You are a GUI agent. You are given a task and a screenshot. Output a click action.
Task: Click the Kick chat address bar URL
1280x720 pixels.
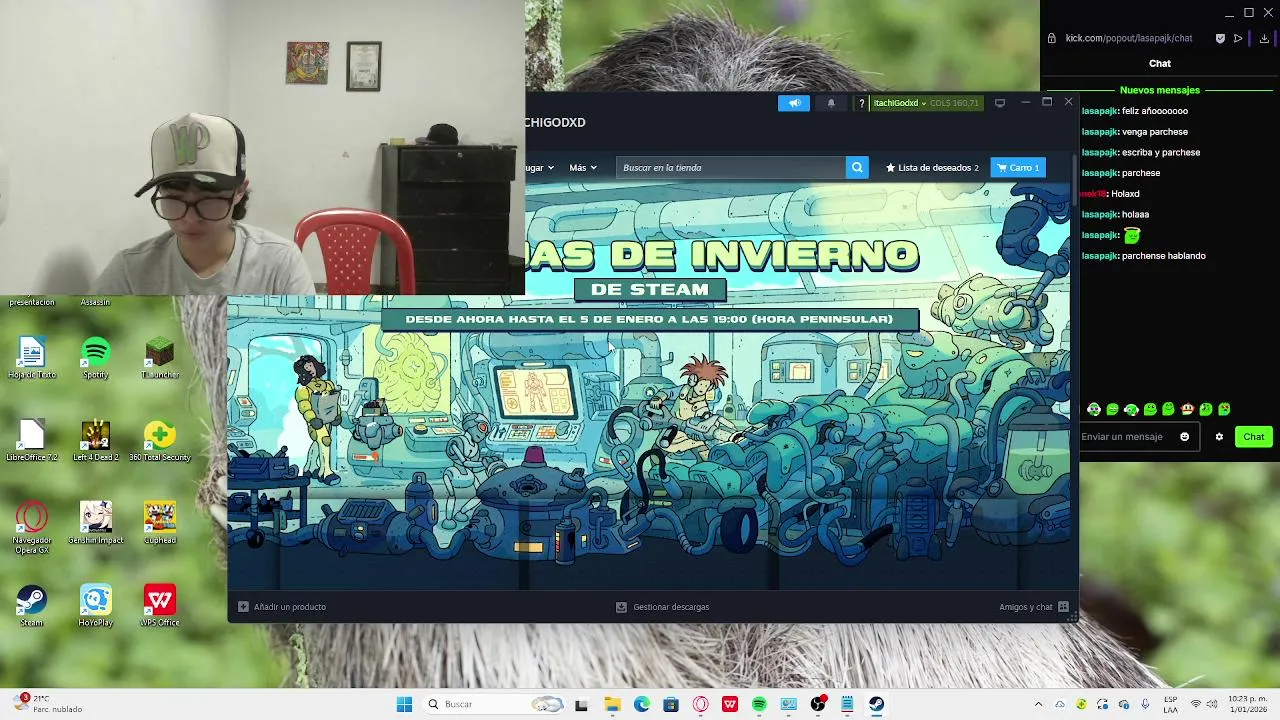click(x=1128, y=38)
